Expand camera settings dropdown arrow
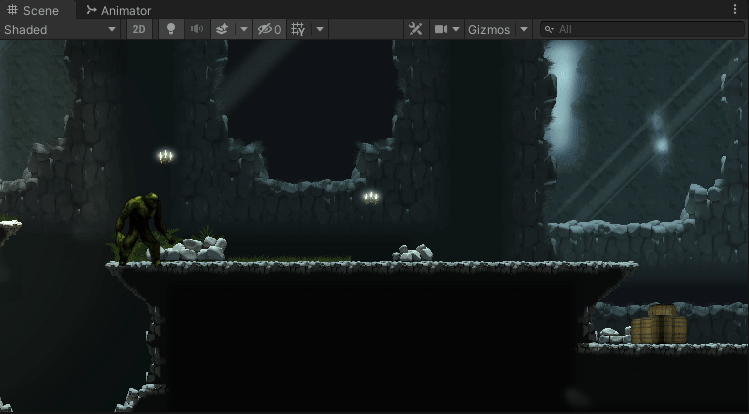Viewport: 749px width, 414px height. [456, 30]
